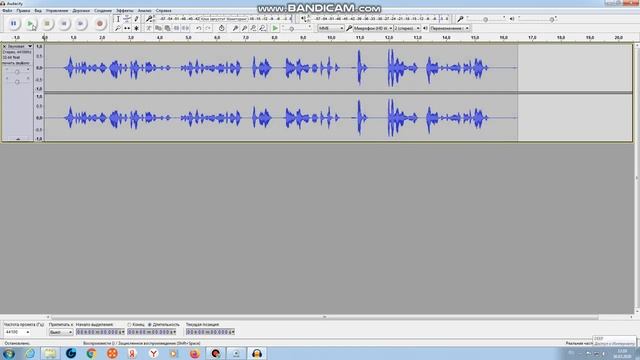Switch to Audacity headphones taskbar icon

click(x=257, y=353)
